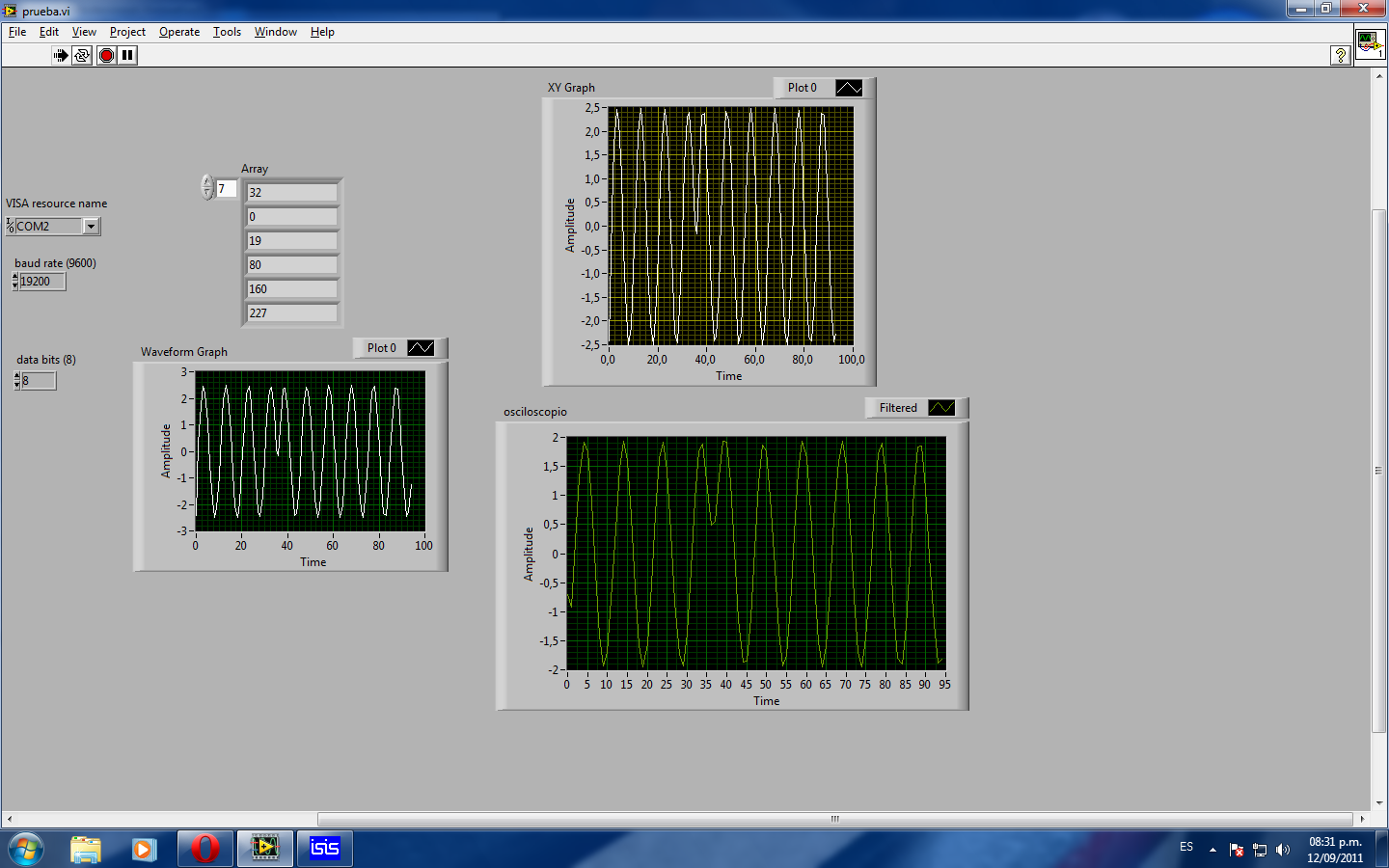Click the Run arrow button

pyautogui.click(x=61, y=55)
